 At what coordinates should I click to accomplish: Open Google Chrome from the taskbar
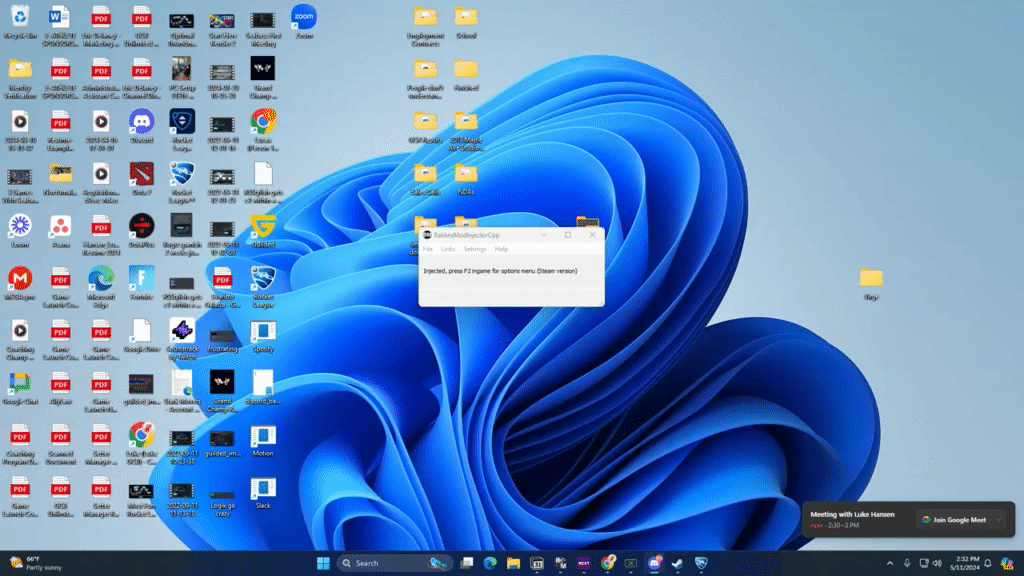click(x=608, y=563)
